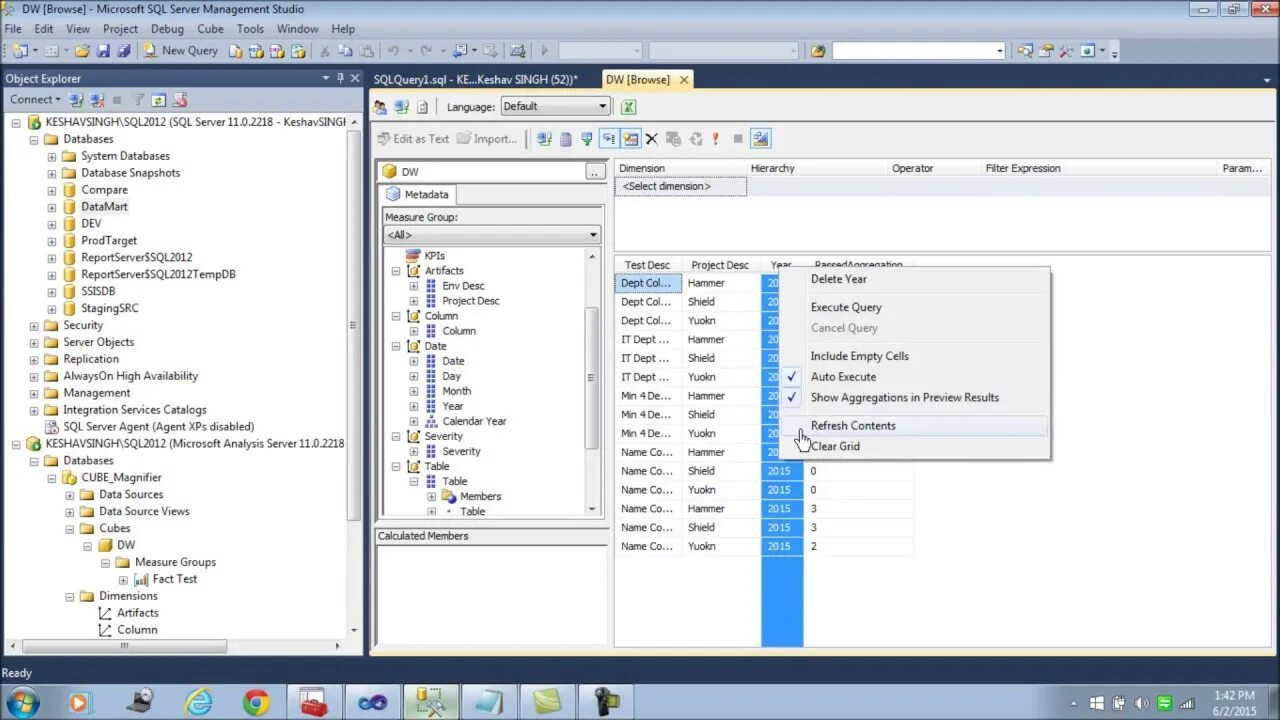Click the Connect button in Object Explorer
This screenshot has width=1280, height=720.
(35, 100)
